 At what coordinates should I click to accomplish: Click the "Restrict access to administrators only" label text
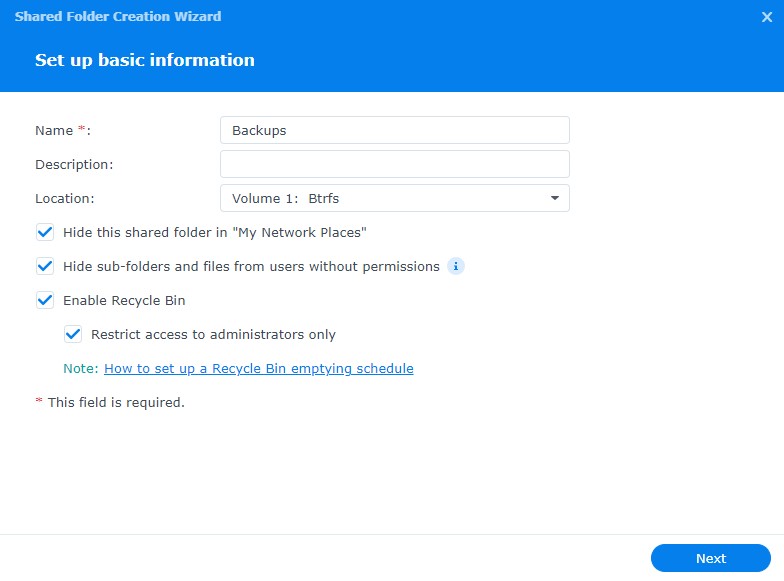click(x=213, y=335)
